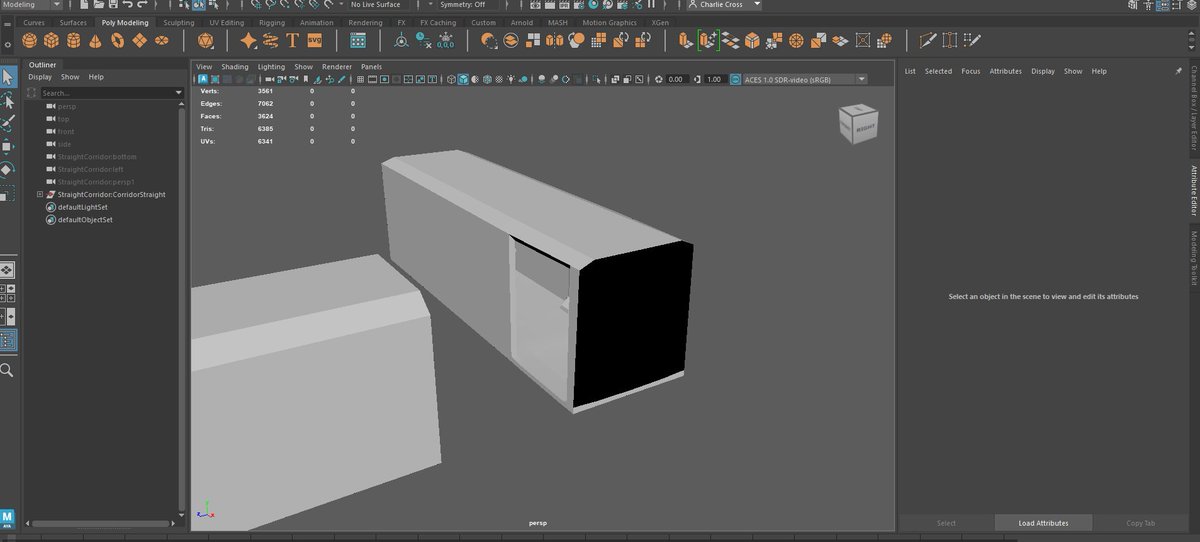Expand the StraightCorridor:CorridorStraight node
This screenshot has width=1200, height=542.
coord(40,194)
